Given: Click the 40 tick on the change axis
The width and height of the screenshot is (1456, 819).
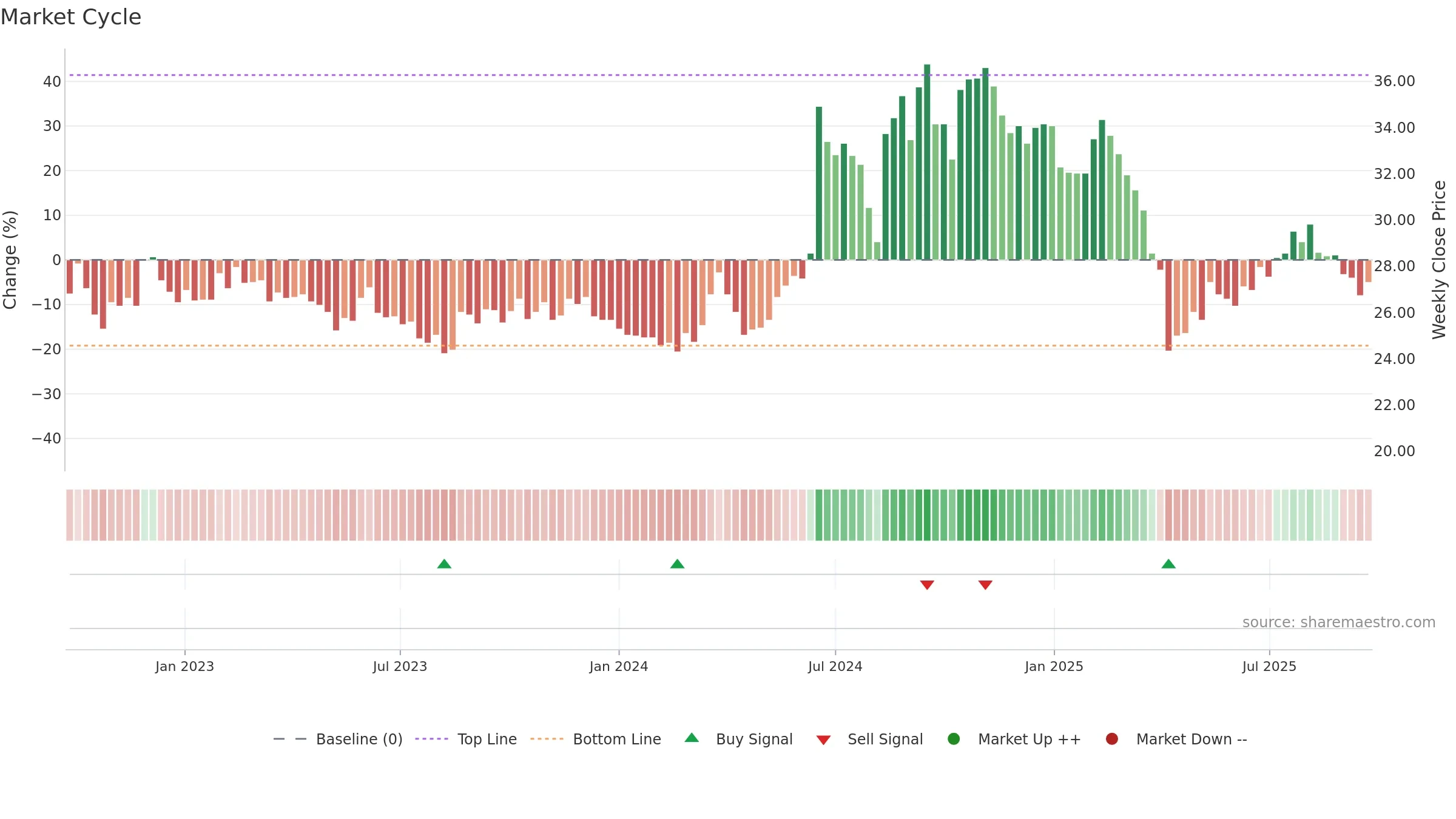Looking at the screenshot, I should tap(52, 81).
